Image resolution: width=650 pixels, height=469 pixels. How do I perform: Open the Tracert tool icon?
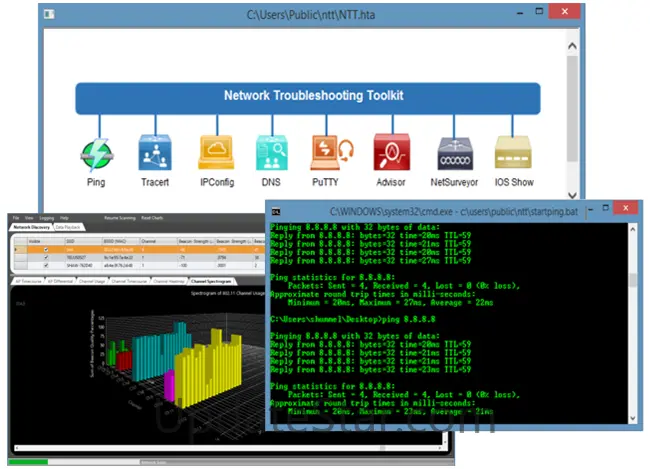(155, 152)
